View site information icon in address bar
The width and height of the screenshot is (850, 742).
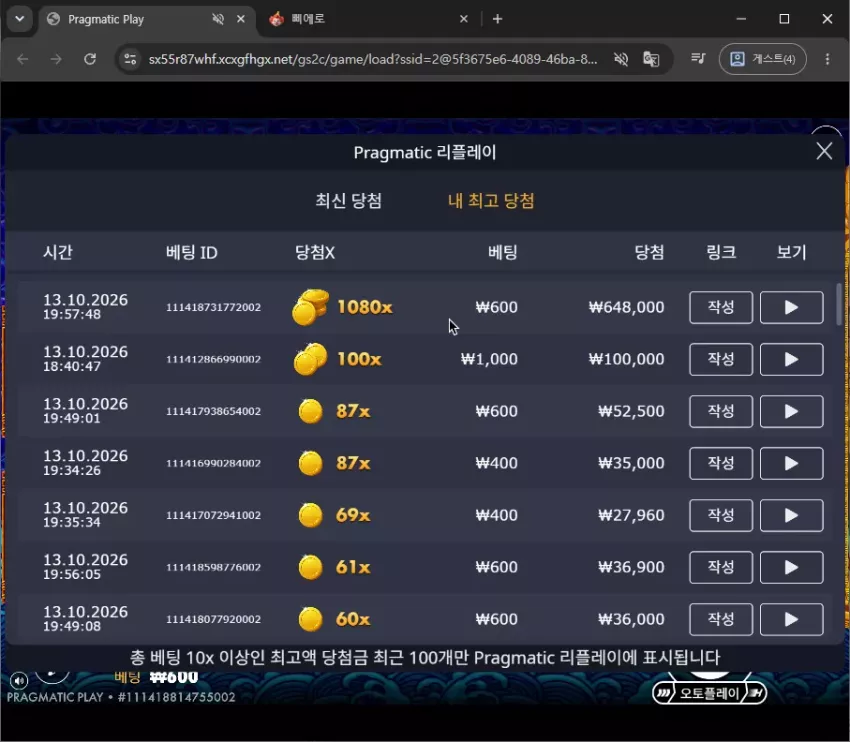point(130,59)
